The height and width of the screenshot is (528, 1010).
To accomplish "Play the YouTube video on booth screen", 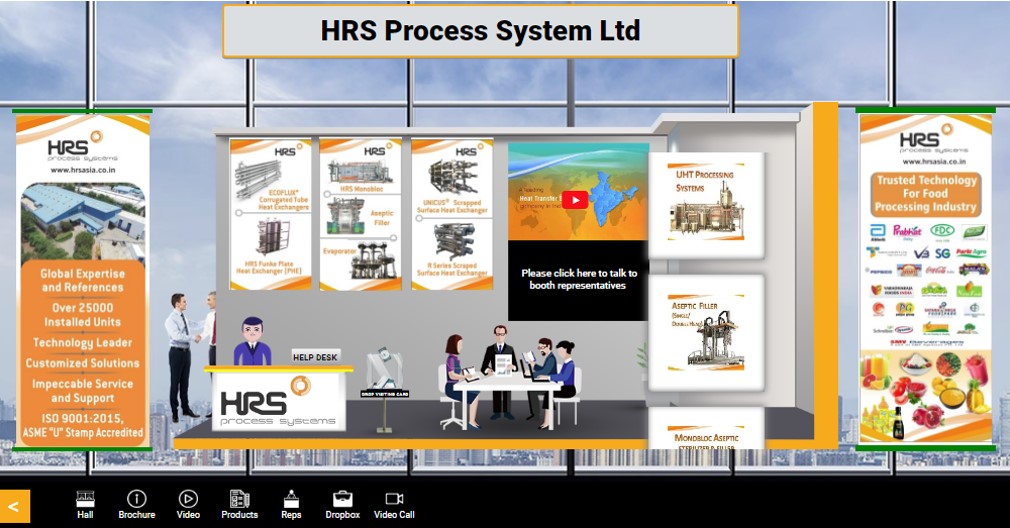I will pyautogui.click(x=575, y=200).
